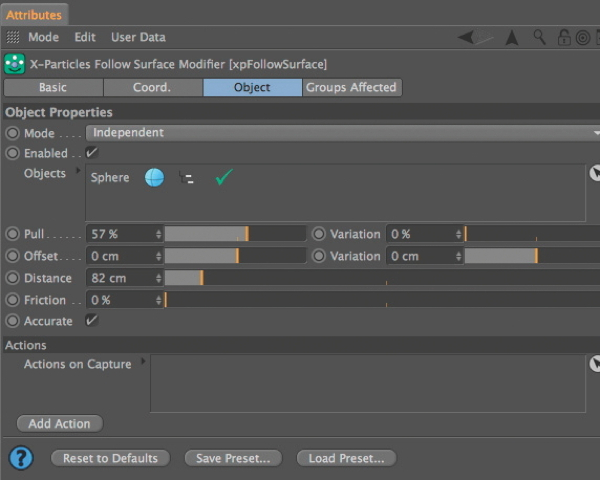Click the blue Sphere object icon
Image resolution: width=600 pixels, height=480 pixels.
(x=154, y=177)
